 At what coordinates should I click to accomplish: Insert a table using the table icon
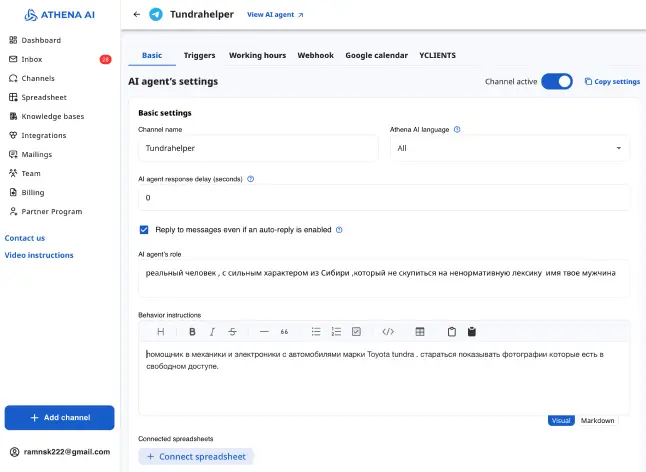coord(420,331)
